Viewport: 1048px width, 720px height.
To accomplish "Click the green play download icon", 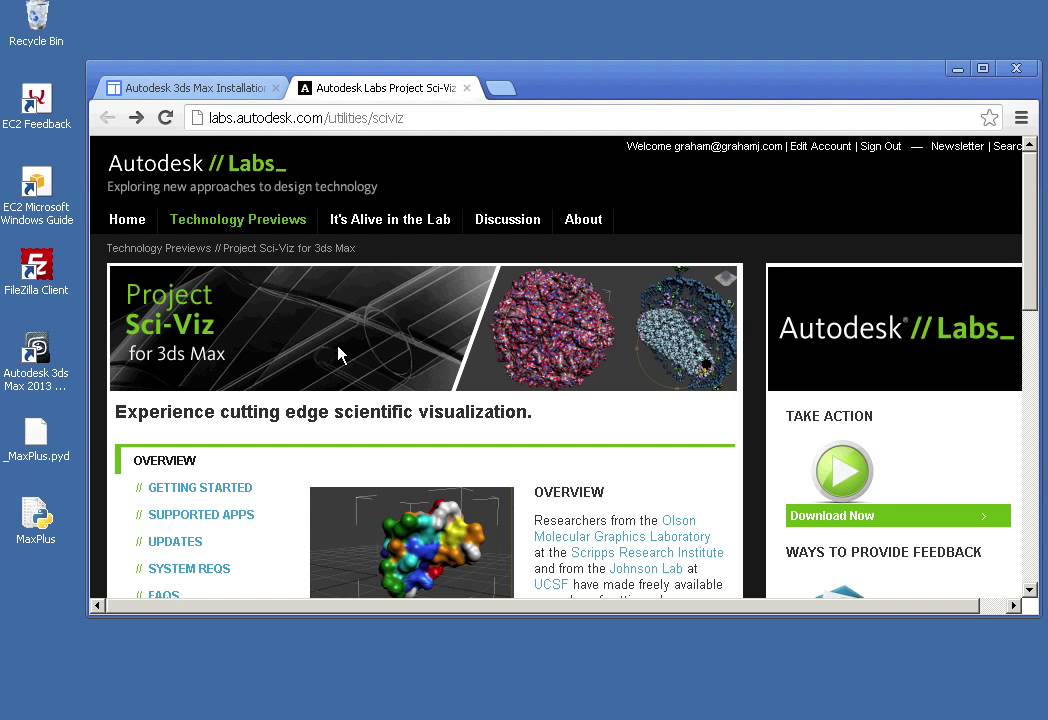I will tap(842, 471).
